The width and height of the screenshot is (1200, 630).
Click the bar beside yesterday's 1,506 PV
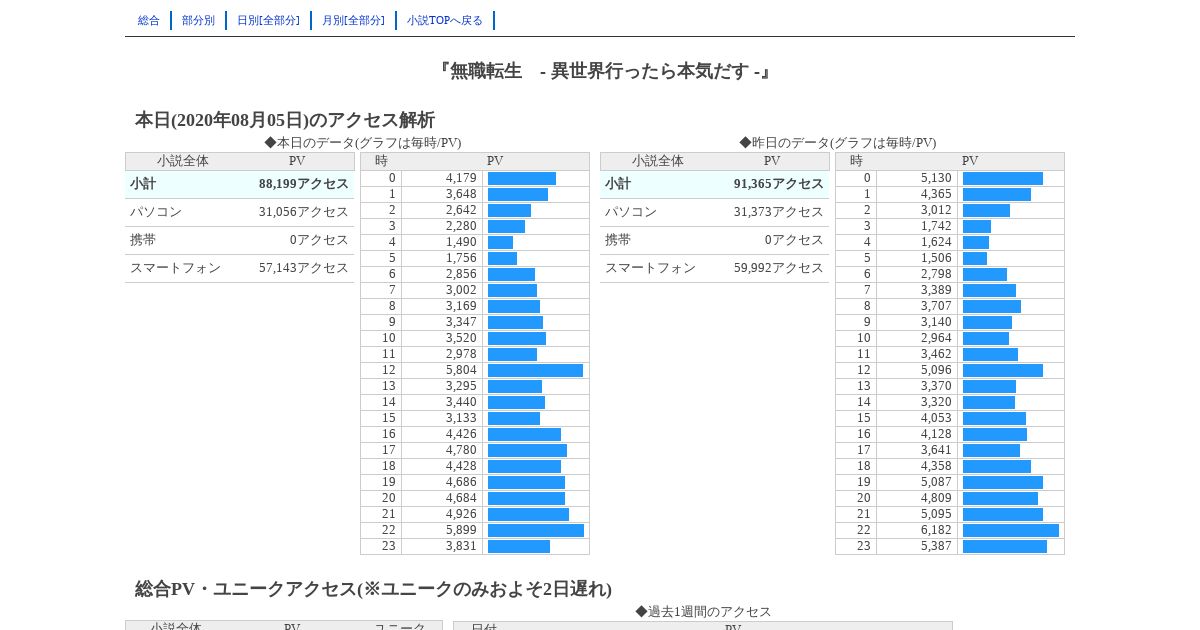(x=975, y=258)
